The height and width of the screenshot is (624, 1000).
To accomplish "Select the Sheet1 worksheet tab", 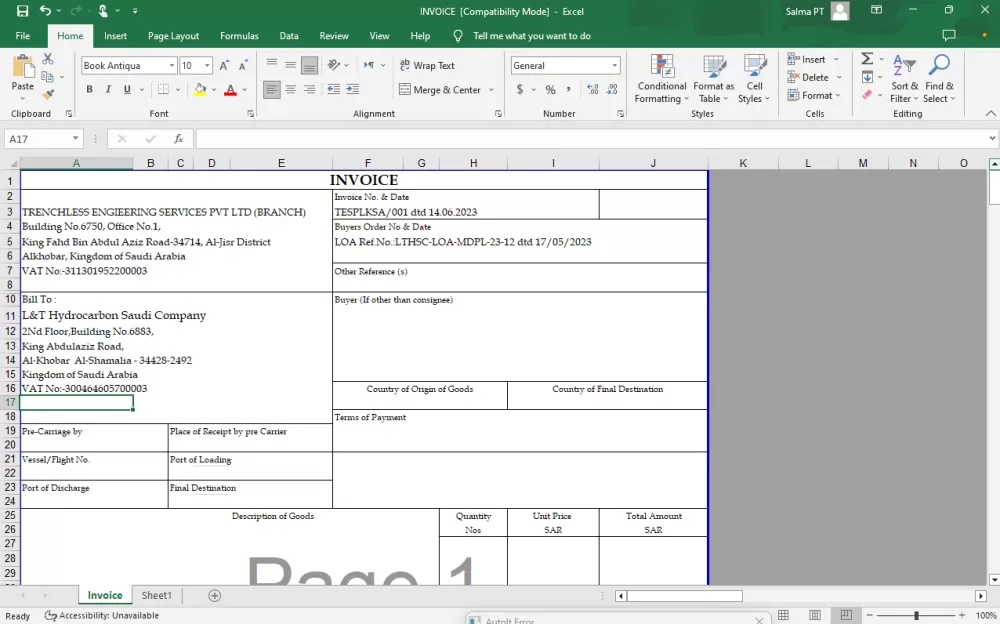I will [x=156, y=595].
